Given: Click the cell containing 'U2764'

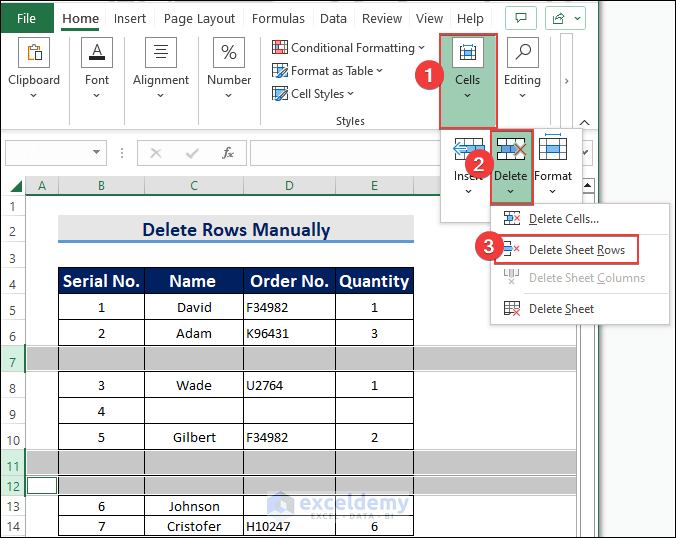Looking at the screenshot, I should [289, 385].
